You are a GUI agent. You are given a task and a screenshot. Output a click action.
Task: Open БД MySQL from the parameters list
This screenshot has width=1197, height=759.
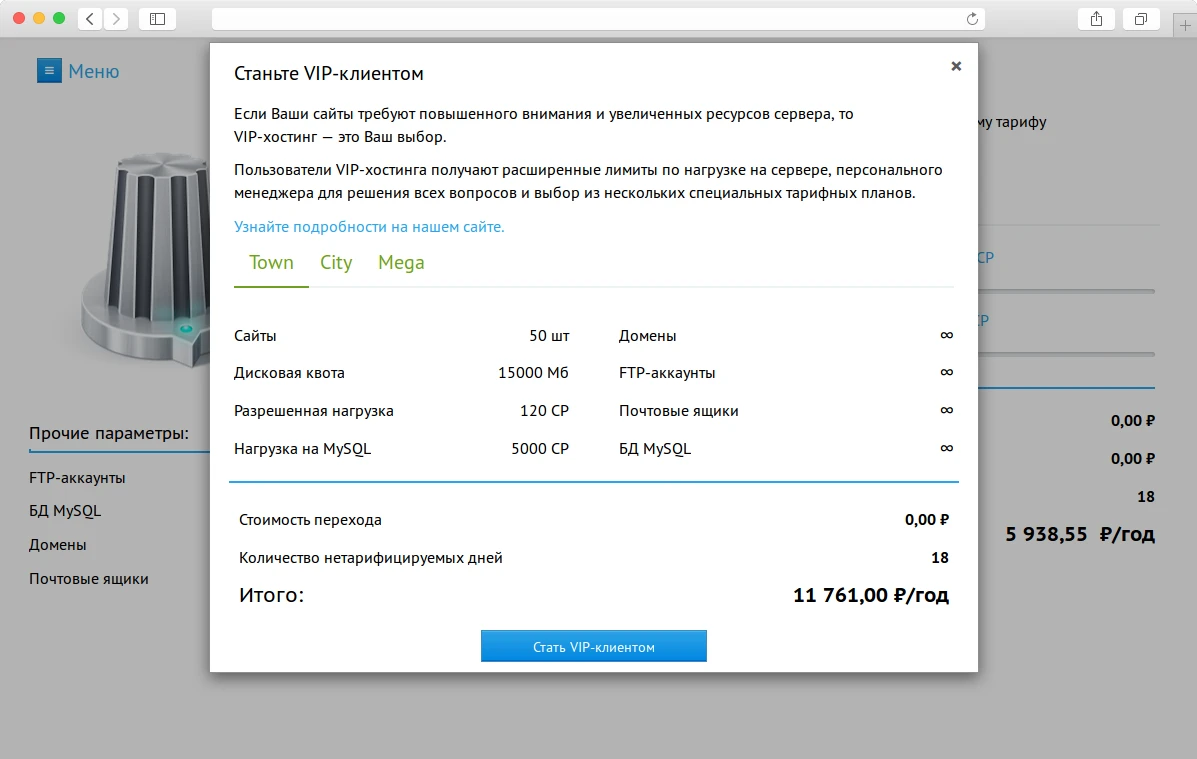(x=65, y=511)
